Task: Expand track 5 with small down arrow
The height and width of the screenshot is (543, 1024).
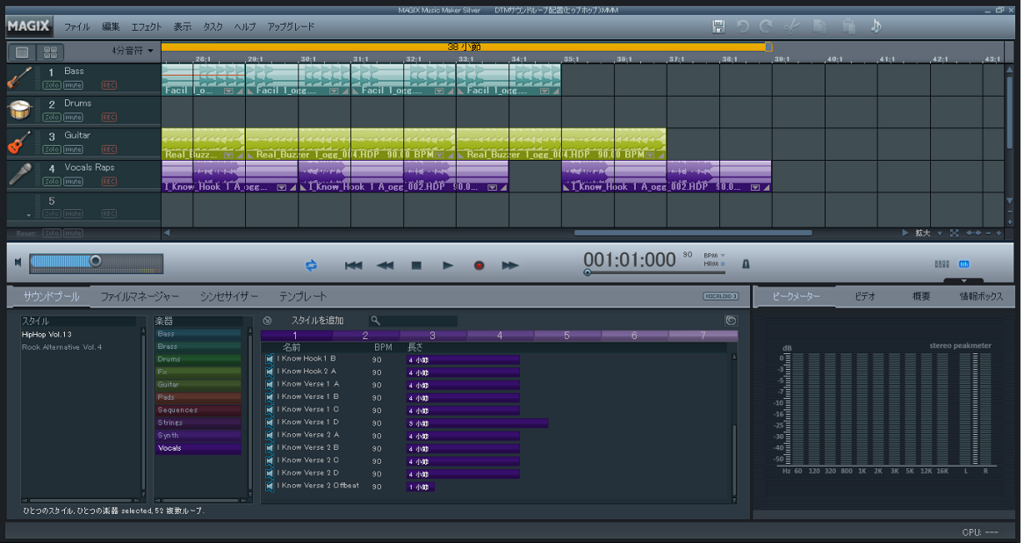Action: 28,215
